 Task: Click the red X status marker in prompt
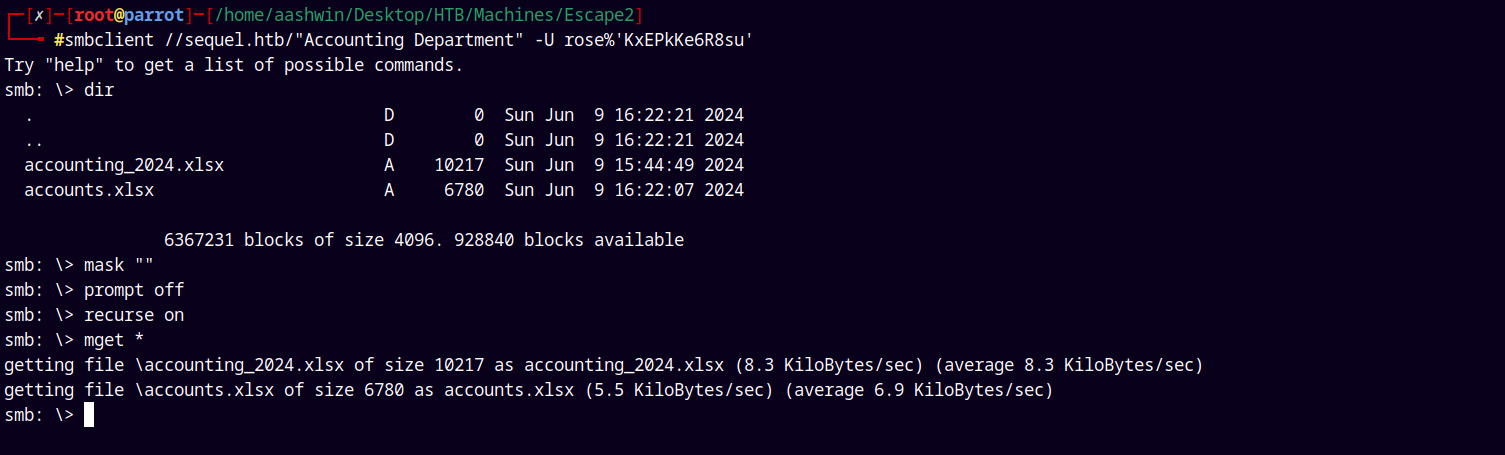click(x=37, y=15)
